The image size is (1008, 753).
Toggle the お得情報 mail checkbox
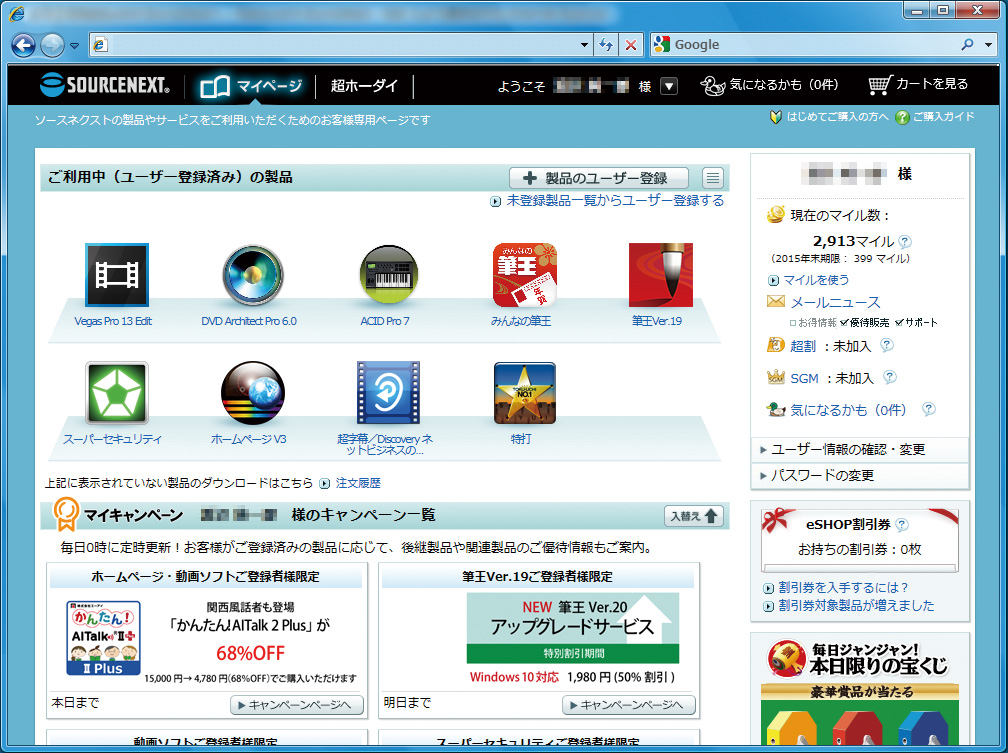point(793,323)
